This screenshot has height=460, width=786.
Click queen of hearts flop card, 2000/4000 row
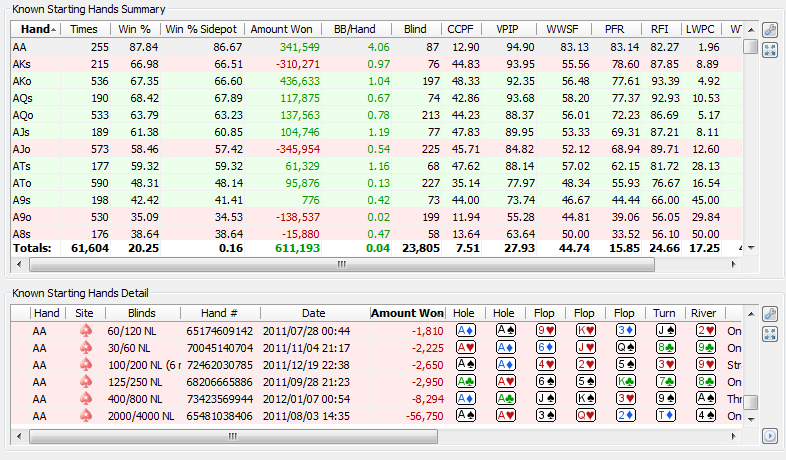(x=584, y=415)
